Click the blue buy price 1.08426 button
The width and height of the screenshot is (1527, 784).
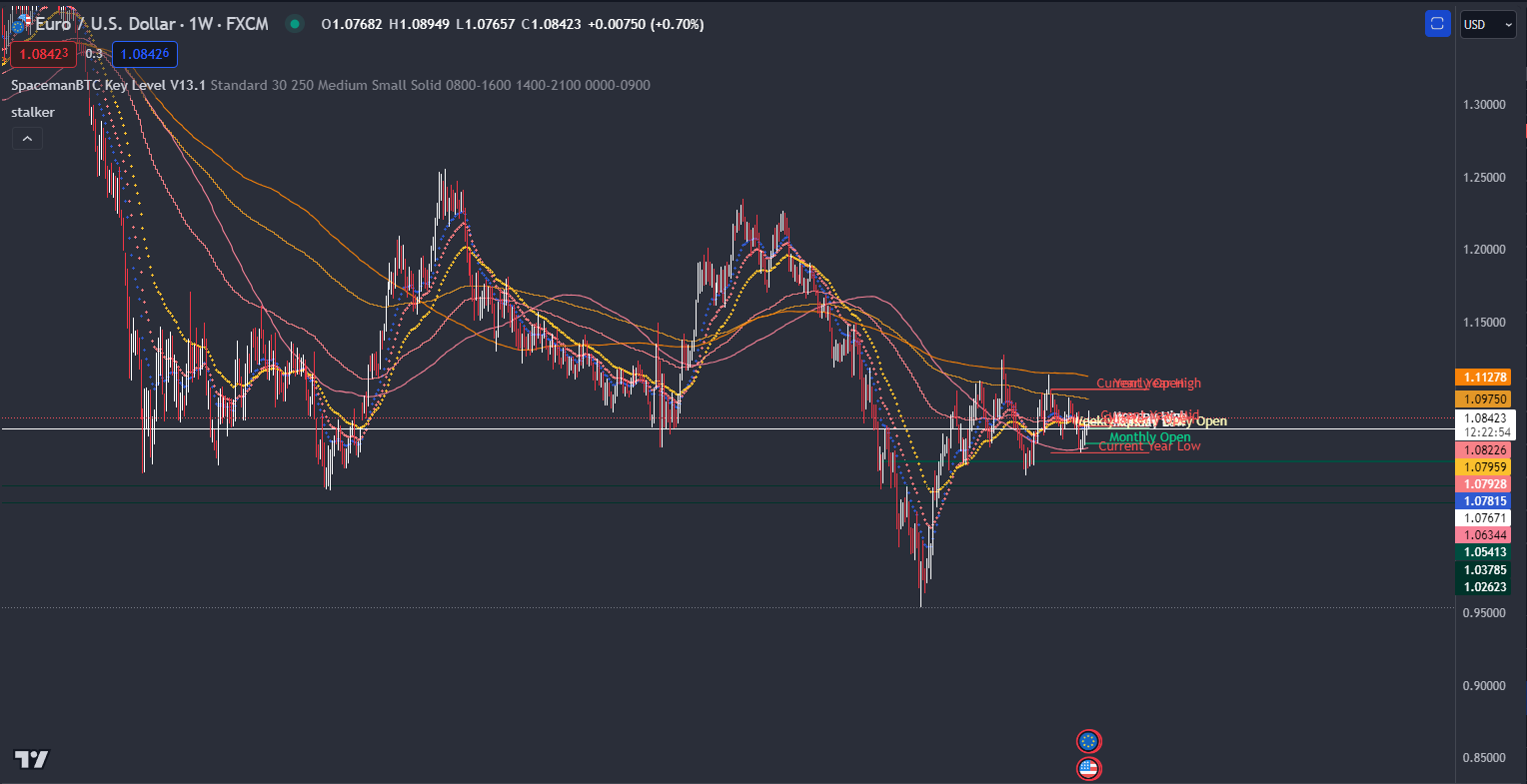coord(145,54)
